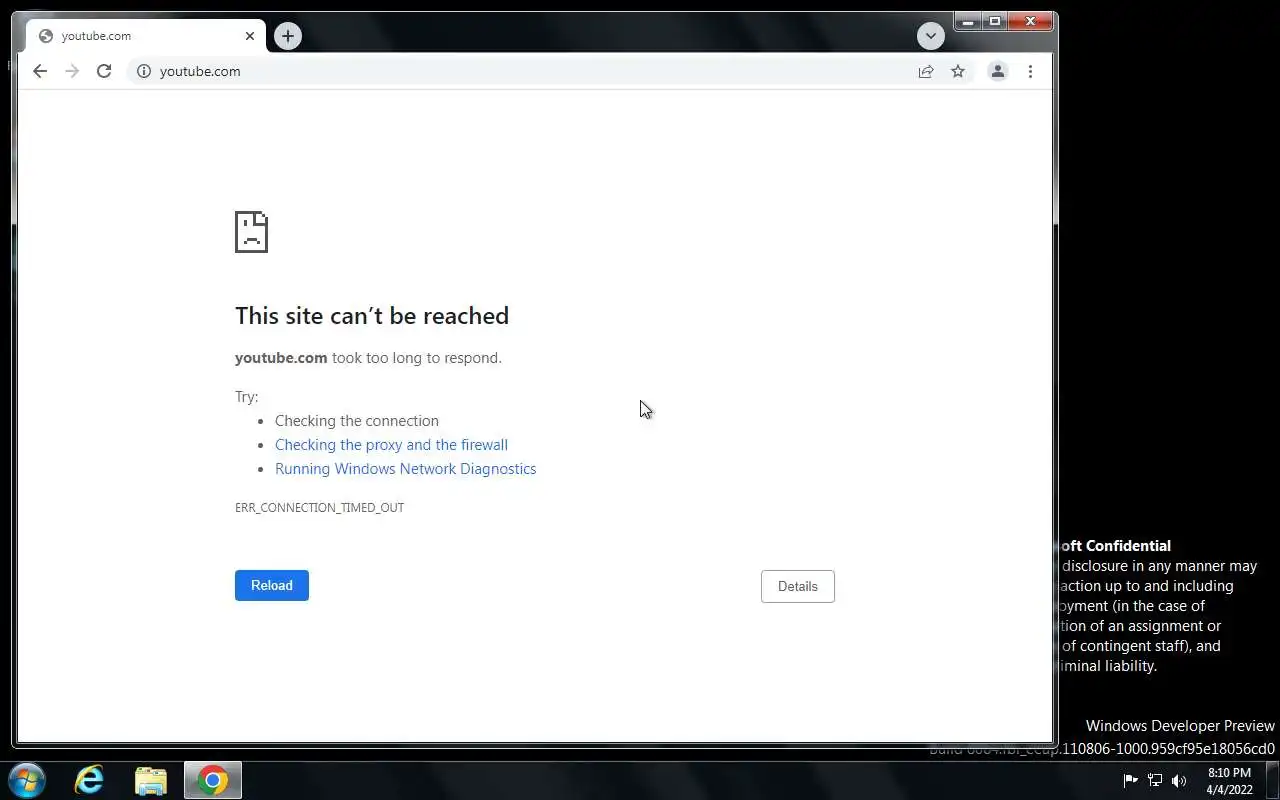The width and height of the screenshot is (1280, 800).
Task: Maximize the Chrome window
Action: [994, 21]
